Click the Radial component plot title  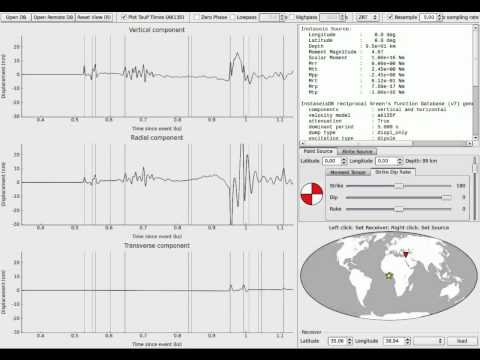[x=157, y=138]
